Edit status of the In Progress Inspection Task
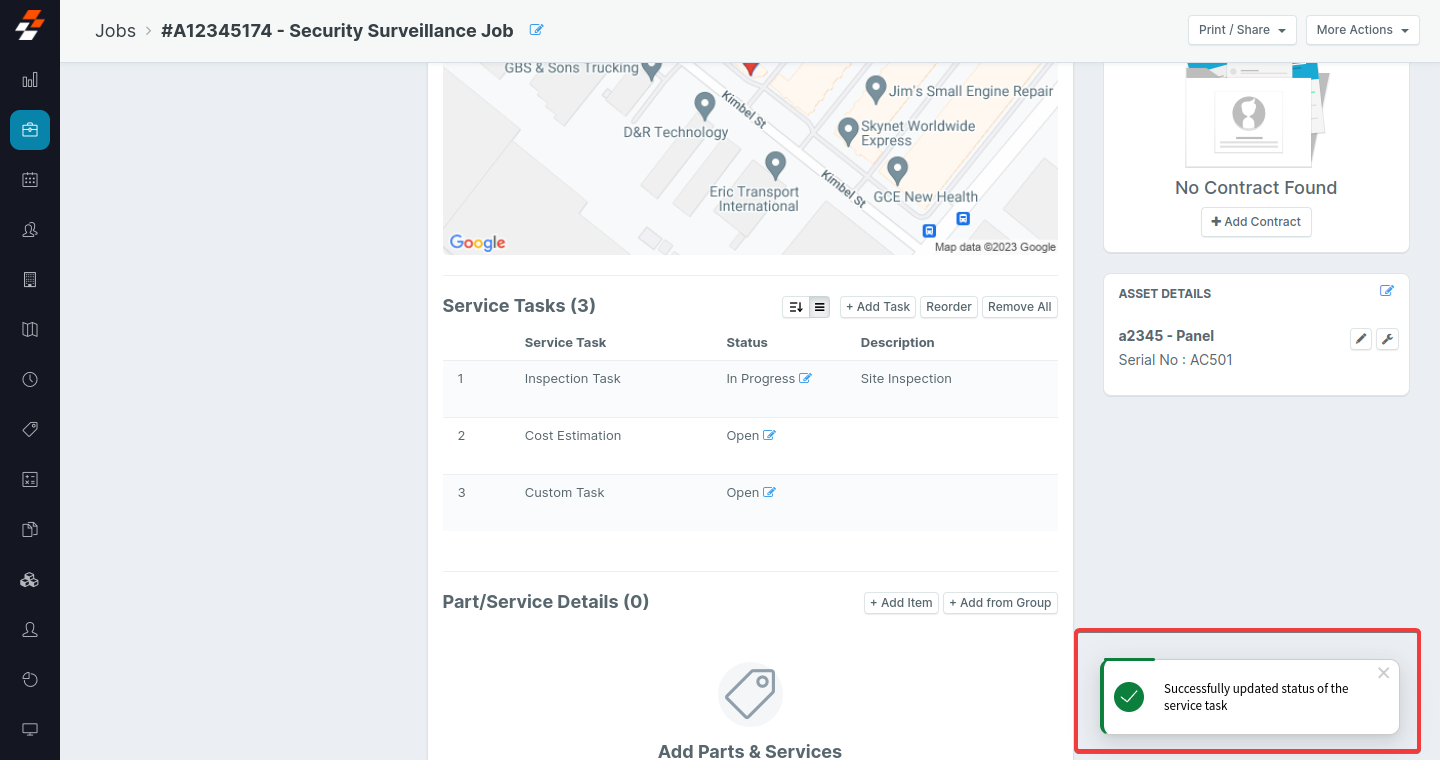This screenshot has height=760, width=1440. click(805, 378)
